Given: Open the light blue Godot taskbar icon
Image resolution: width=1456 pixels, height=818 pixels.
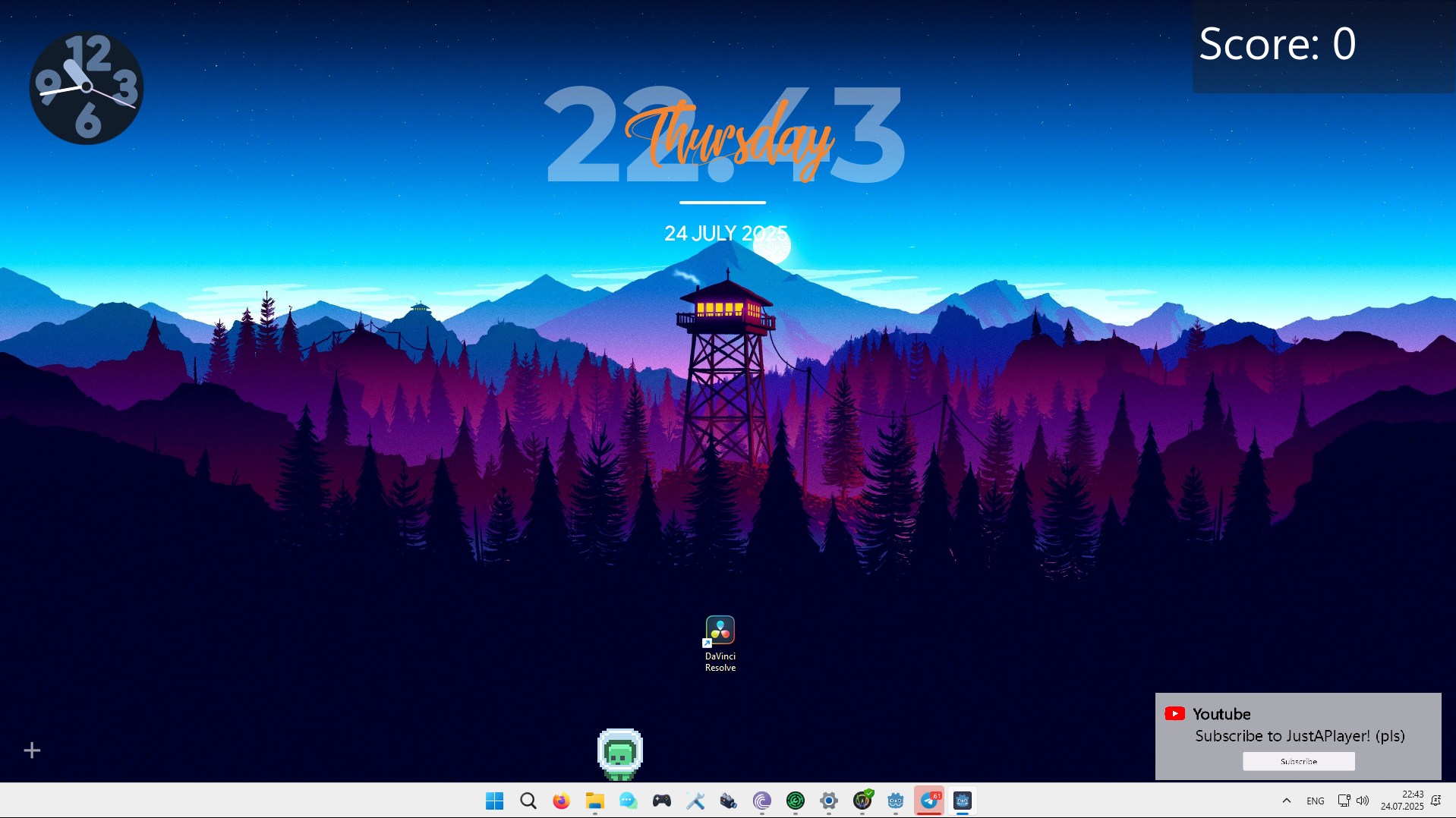Looking at the screenshot, I should click(x=896, y=801).
